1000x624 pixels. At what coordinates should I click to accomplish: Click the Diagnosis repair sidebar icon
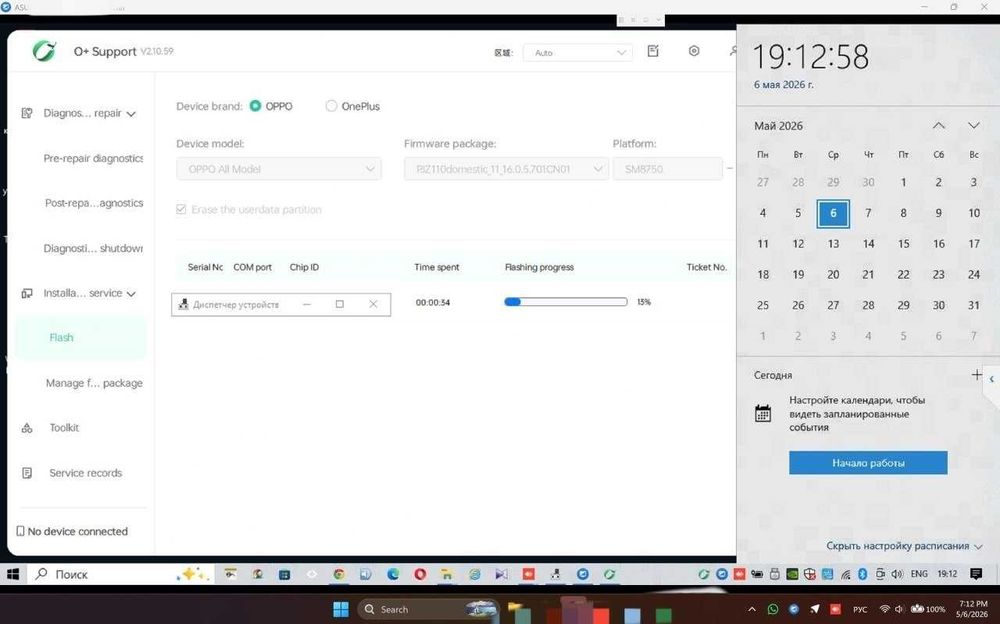[x=27, y=113]
